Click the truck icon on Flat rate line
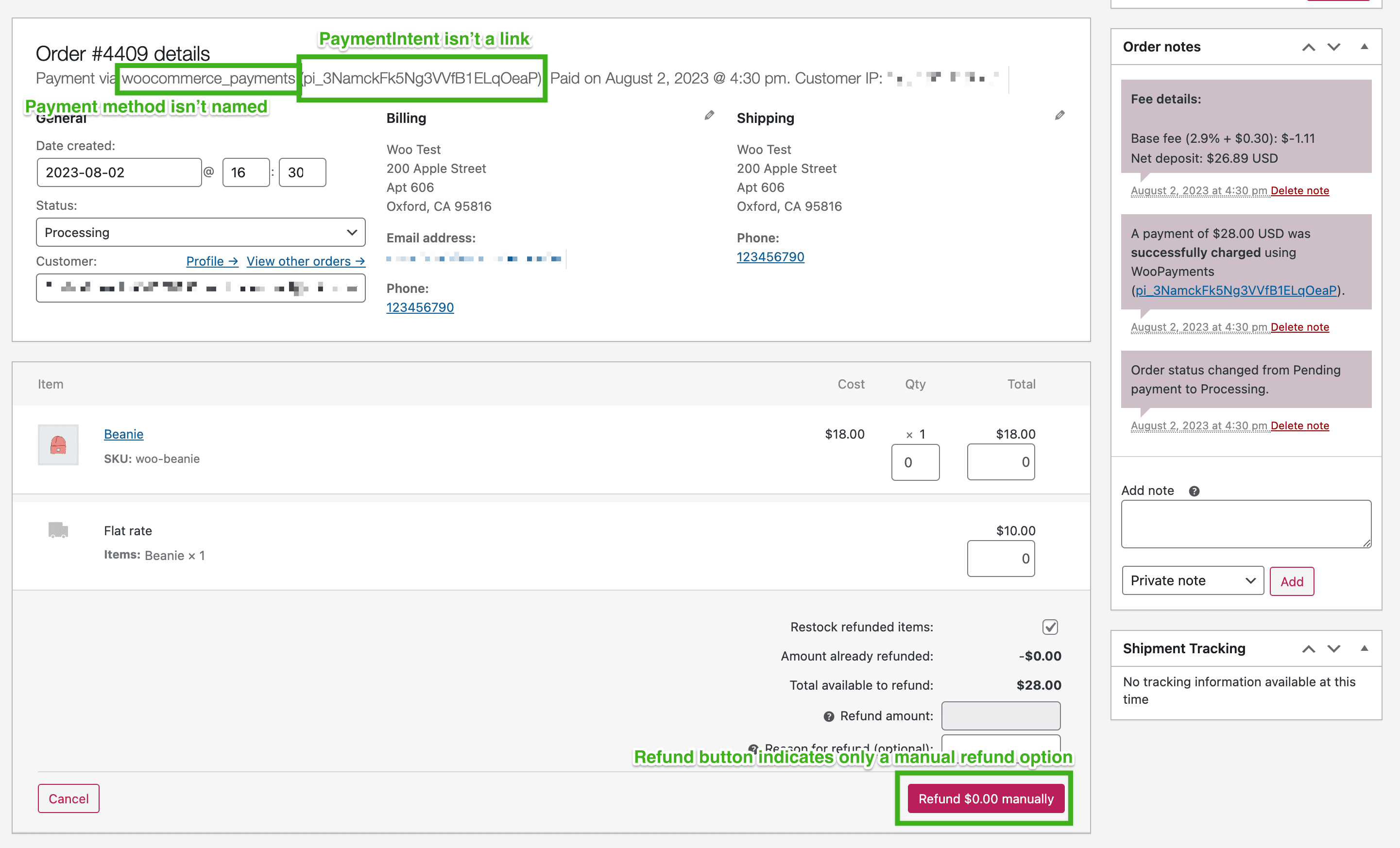 pos(58,530)
